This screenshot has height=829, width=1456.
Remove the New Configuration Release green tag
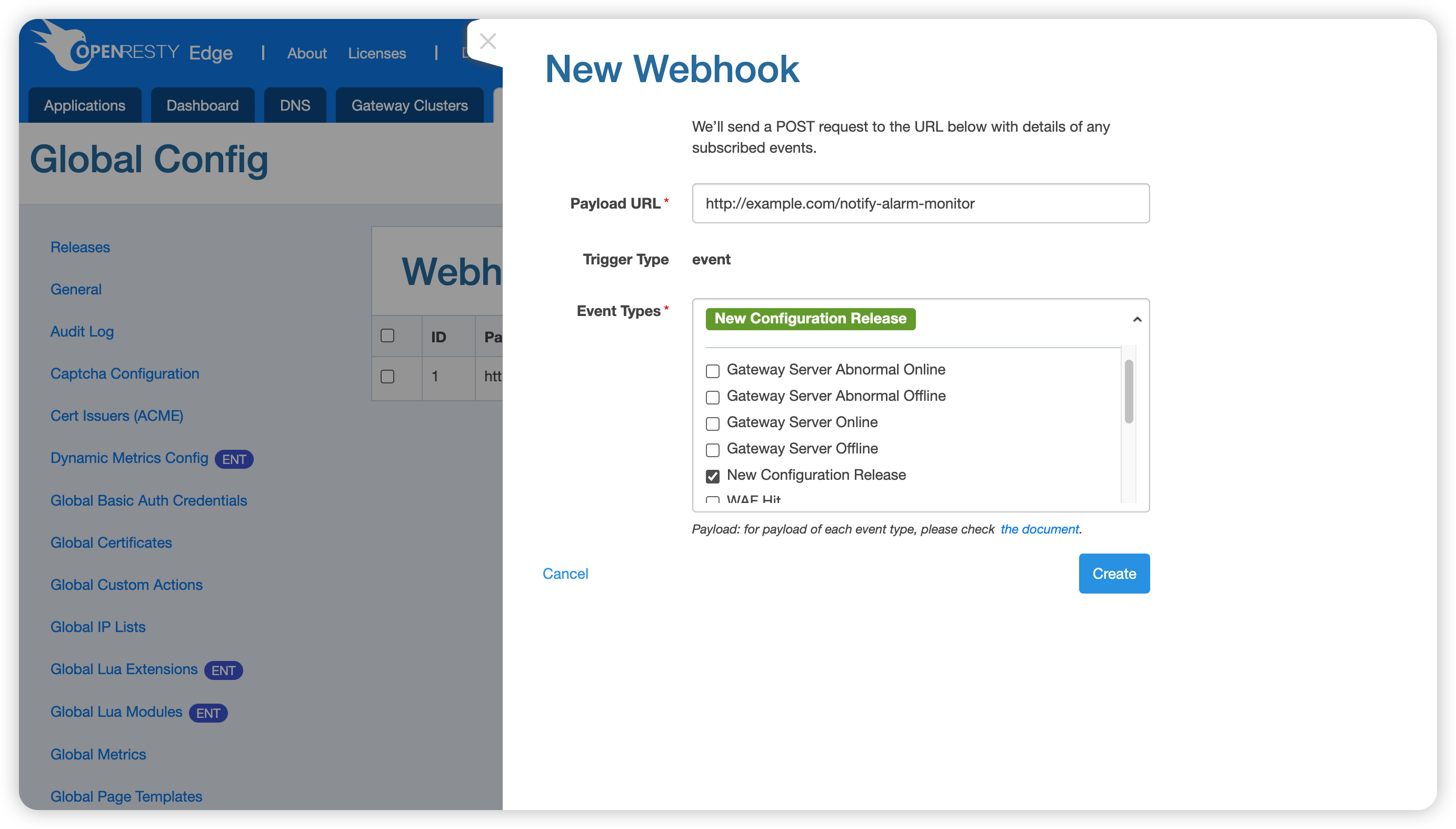click(810, 319)
